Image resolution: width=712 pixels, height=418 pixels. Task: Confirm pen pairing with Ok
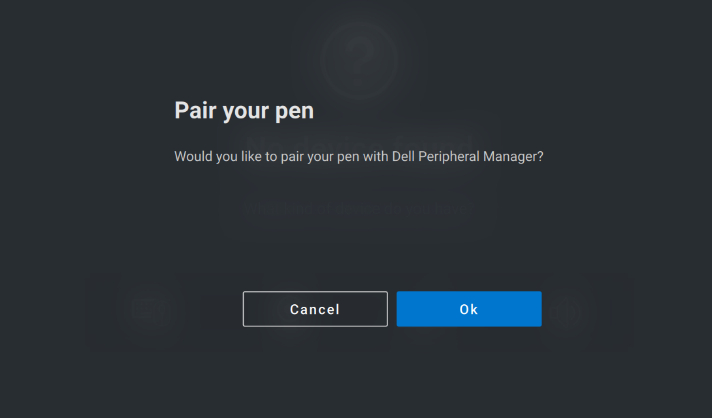[469, 309]
